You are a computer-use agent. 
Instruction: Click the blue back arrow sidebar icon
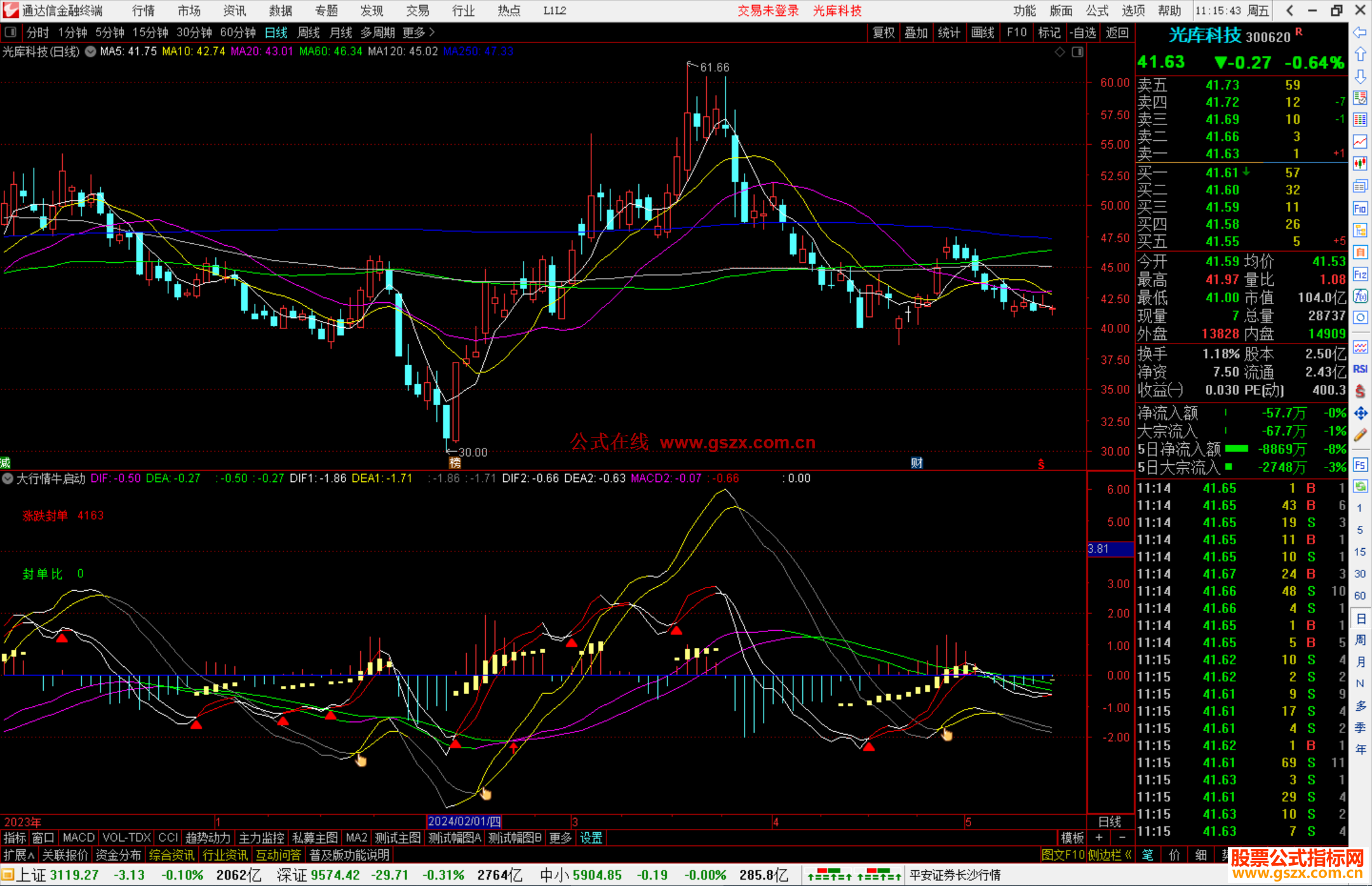point(1360,32)
